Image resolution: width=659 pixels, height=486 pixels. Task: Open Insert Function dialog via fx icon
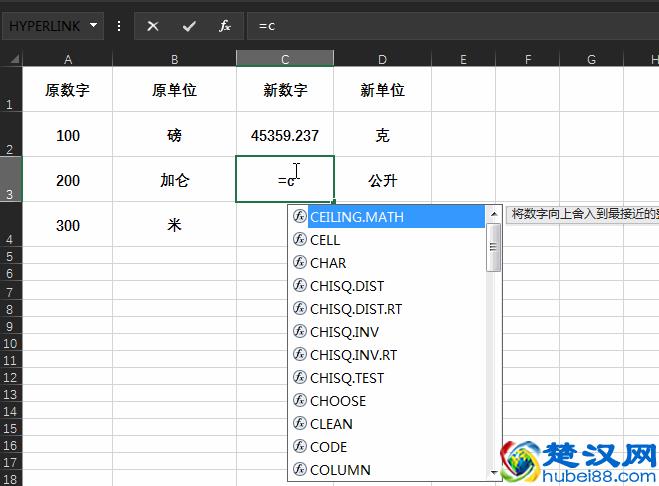point(225,26)
